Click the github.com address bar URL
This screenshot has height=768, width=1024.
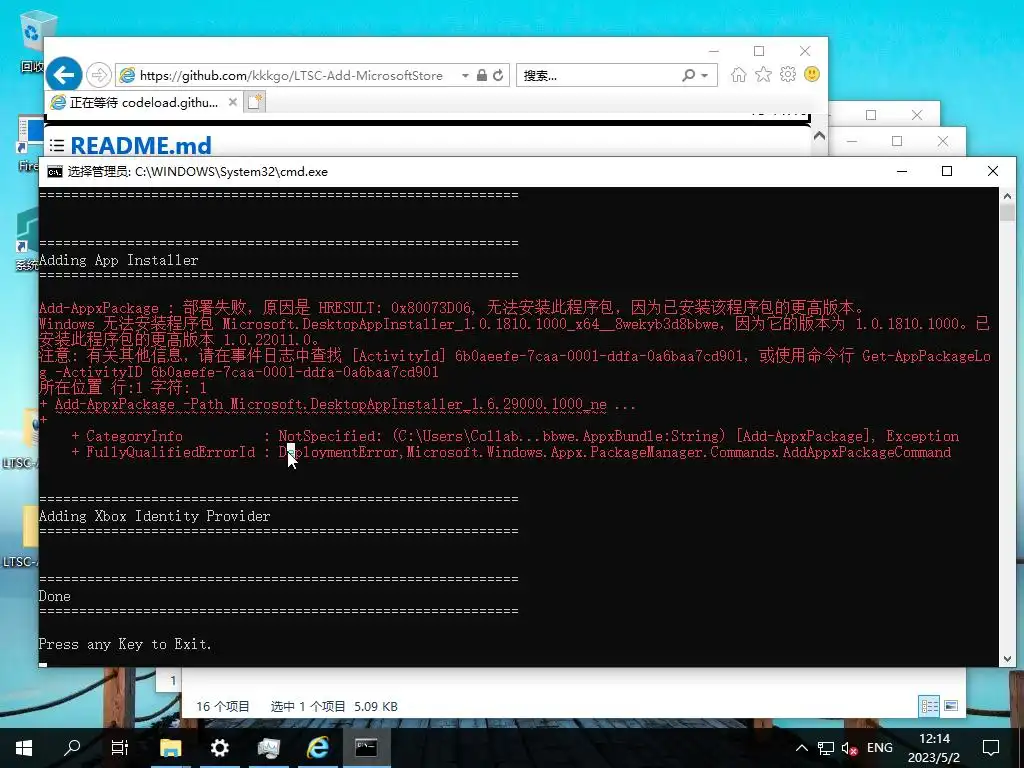(291, 76)
